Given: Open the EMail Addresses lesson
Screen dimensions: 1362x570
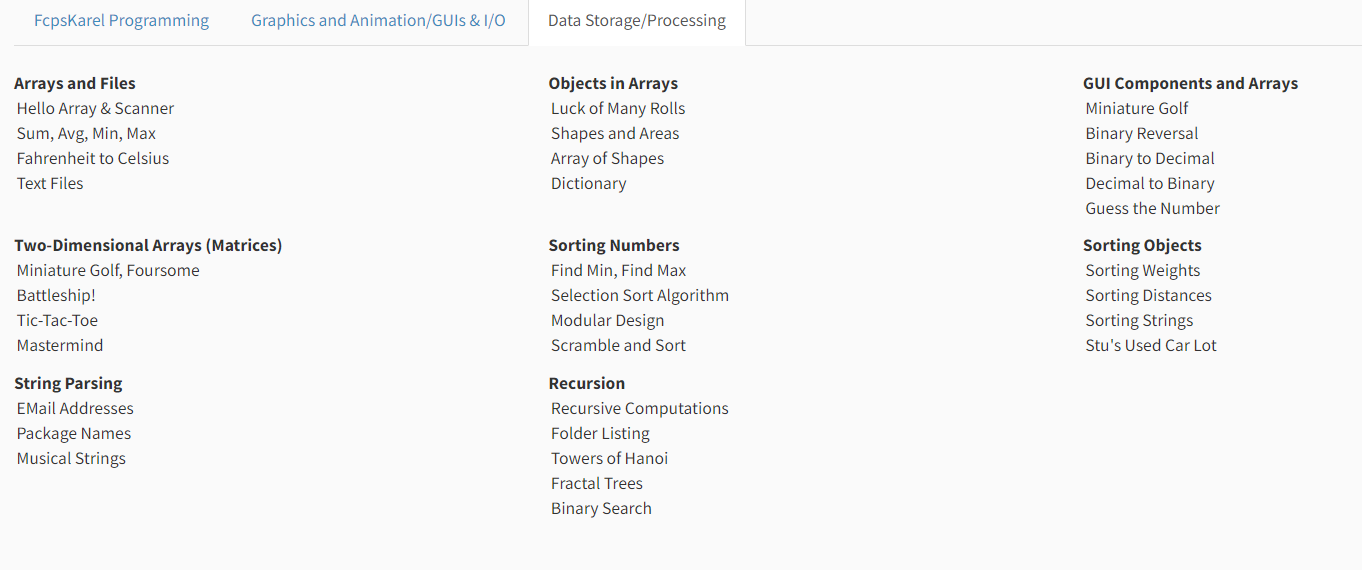Looking at the screenshot, I should click(75, 408).
